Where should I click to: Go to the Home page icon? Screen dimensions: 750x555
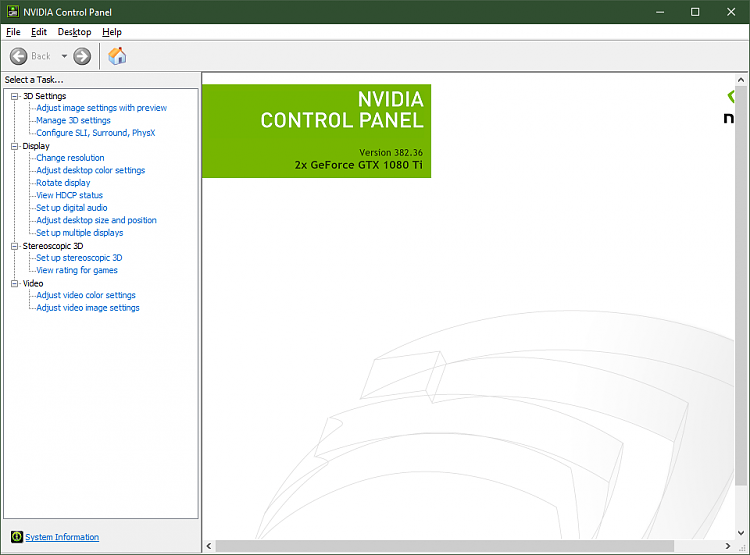pyautogui.click(x=117, y=56)
